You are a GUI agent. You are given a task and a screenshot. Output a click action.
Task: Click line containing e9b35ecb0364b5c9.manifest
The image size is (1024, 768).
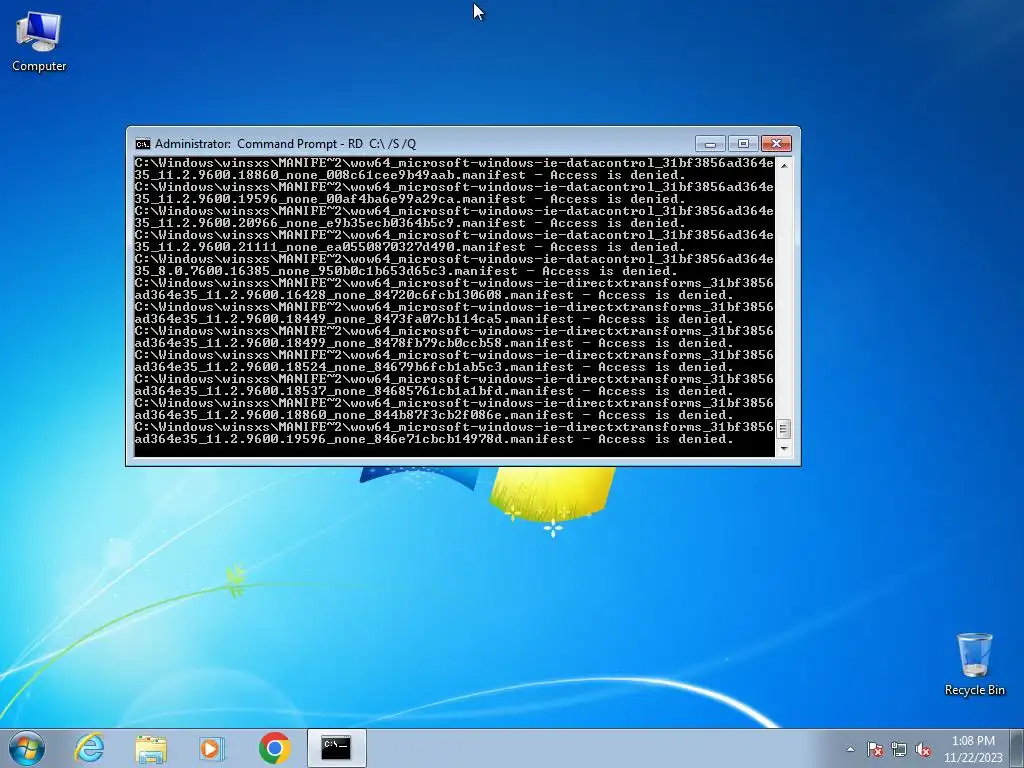click(x=410, y=223)
